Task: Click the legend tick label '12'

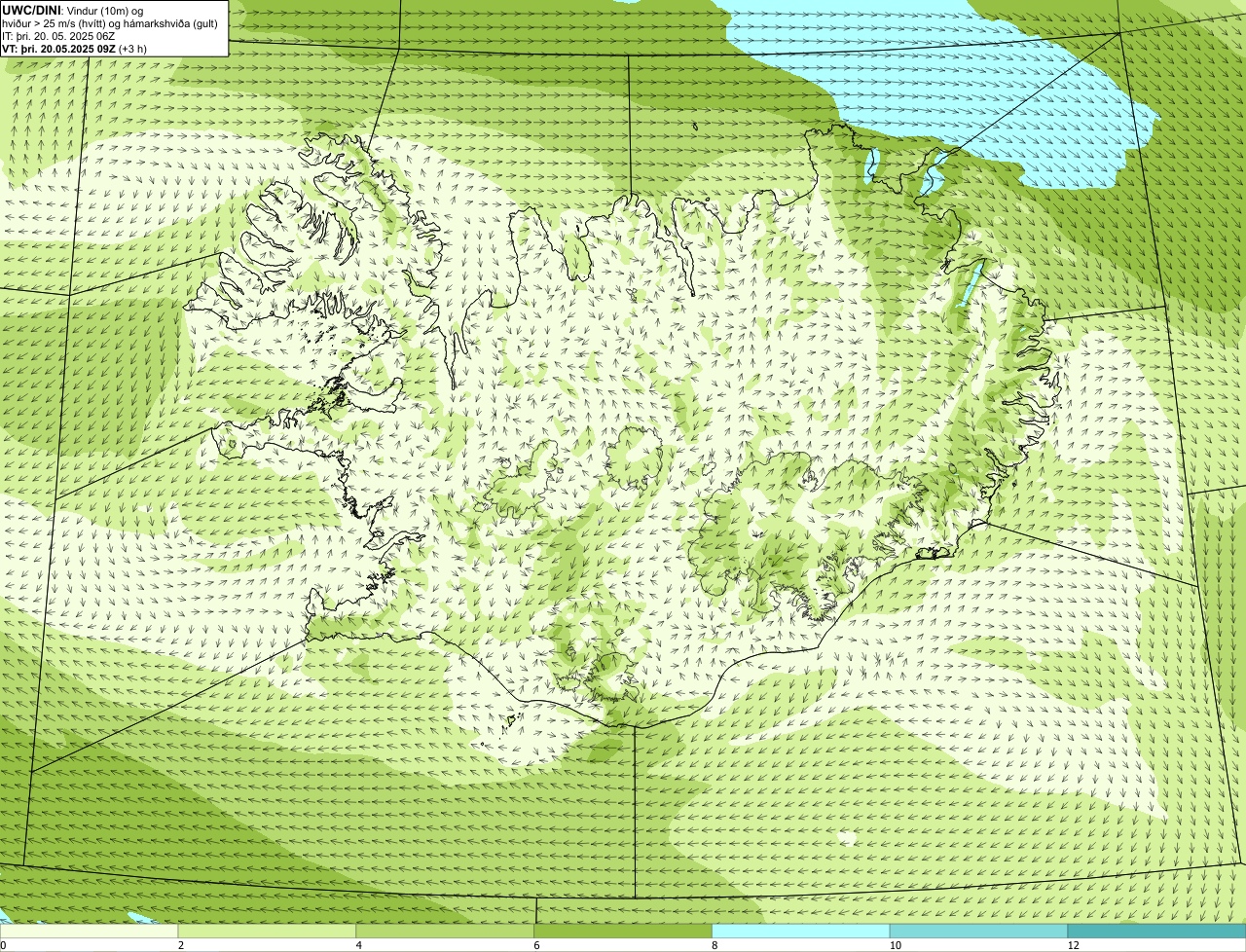Action: point(1073,945)
